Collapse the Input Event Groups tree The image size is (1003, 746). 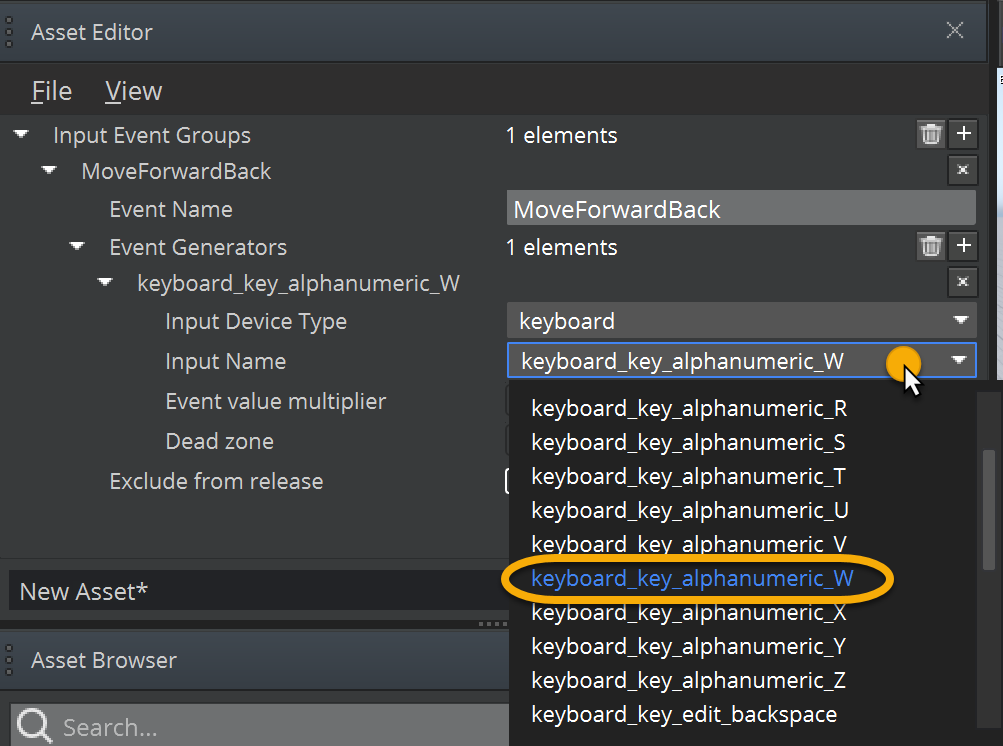[22, 134]
